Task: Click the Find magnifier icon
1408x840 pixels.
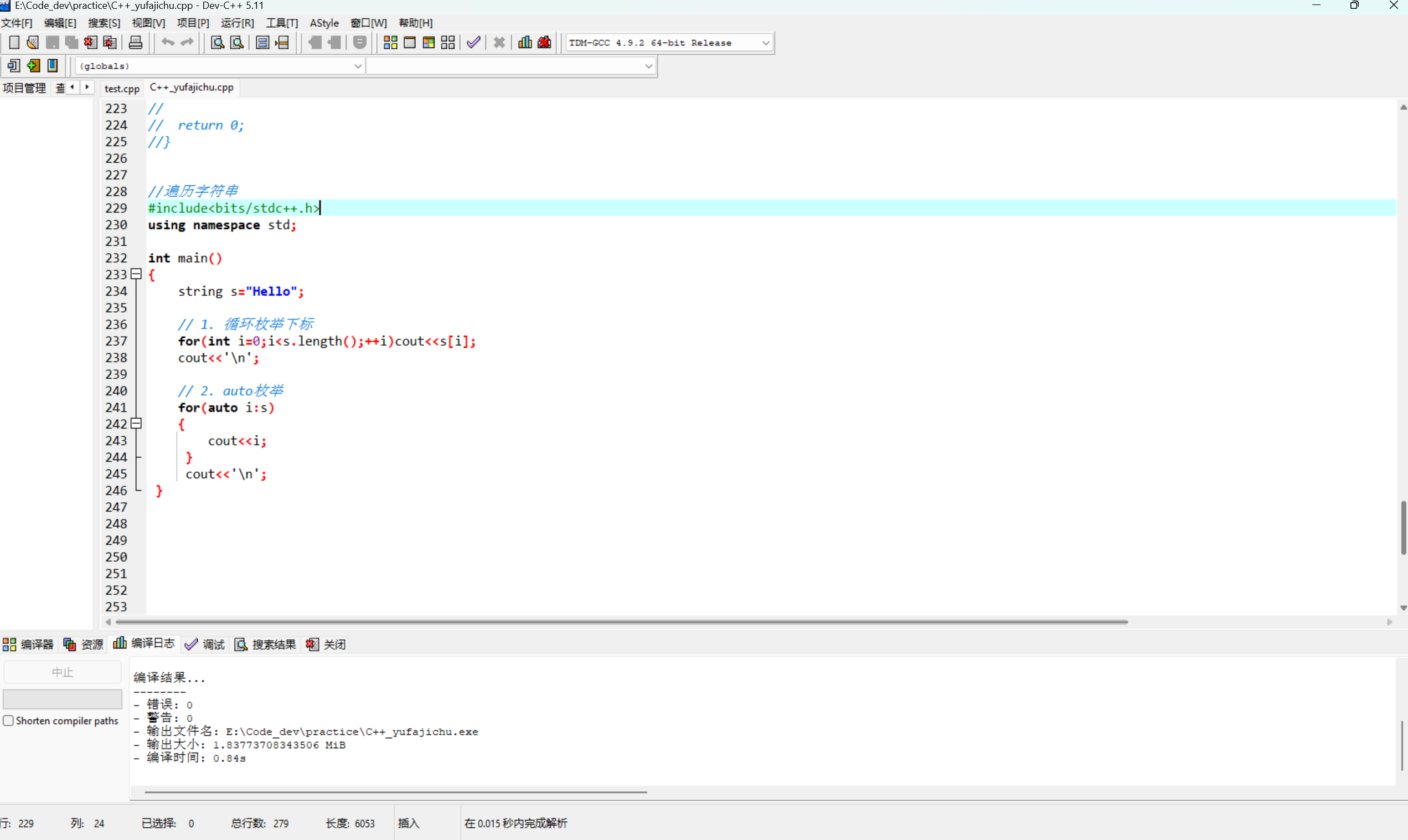Action: pos(217,43)
